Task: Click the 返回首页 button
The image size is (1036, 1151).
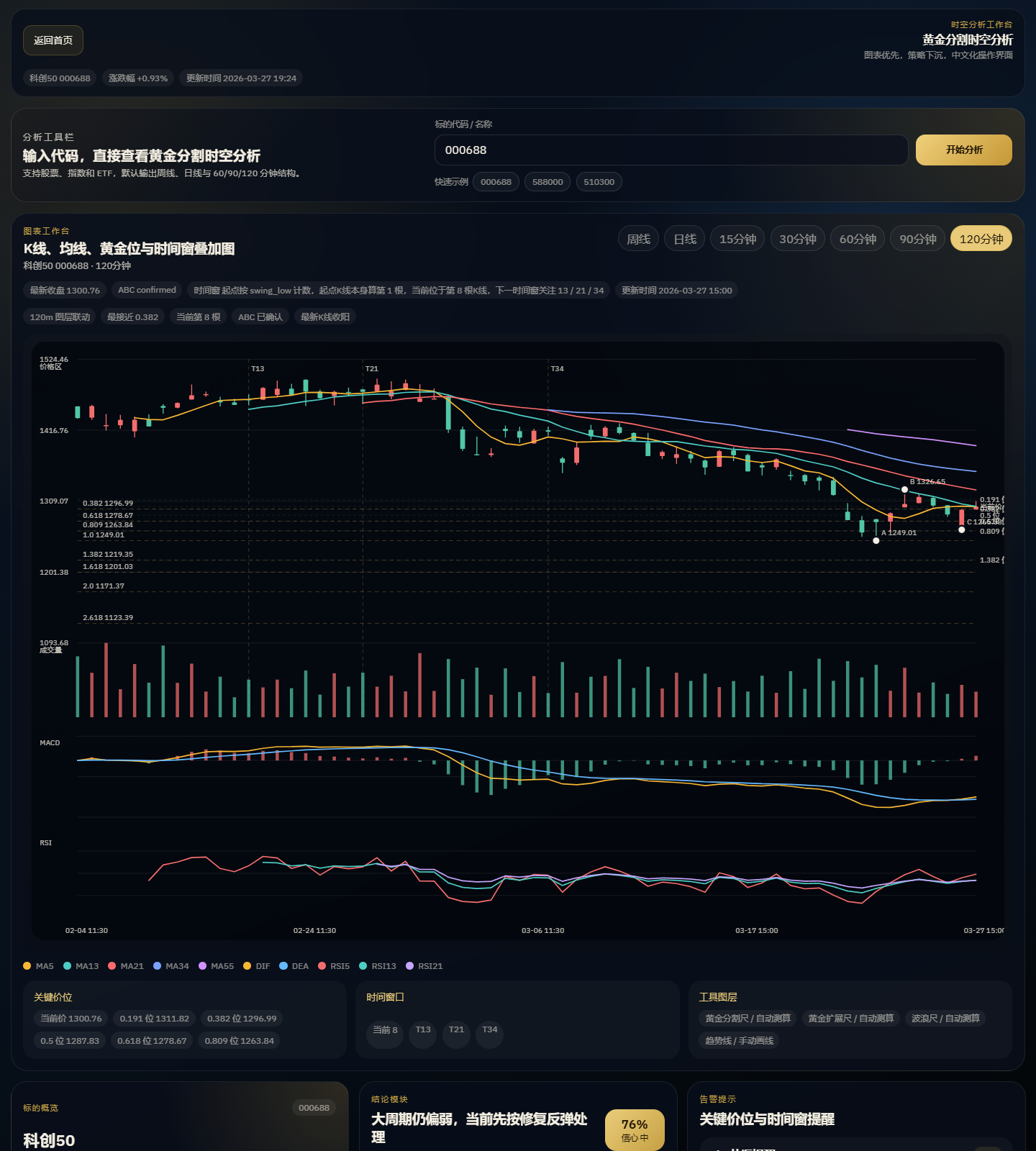Action: pos(53,40)
